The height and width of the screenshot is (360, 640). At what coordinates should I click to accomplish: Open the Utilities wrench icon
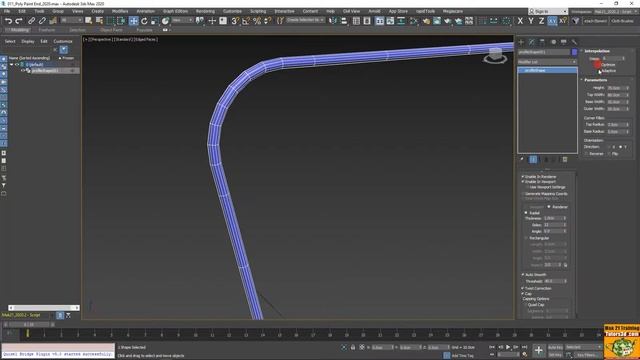point(574,42)
